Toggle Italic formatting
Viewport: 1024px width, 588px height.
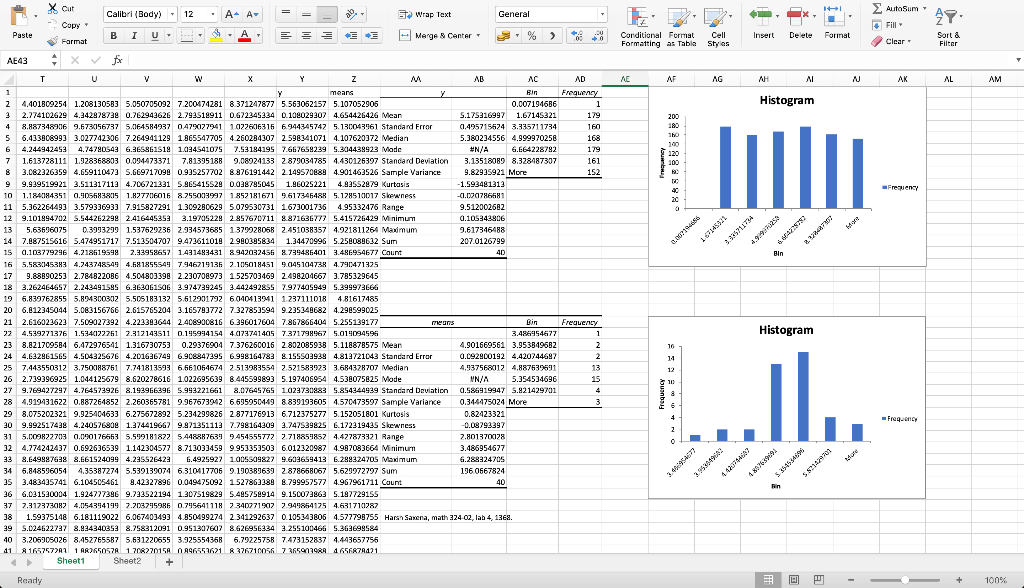[x=134, y=36]
